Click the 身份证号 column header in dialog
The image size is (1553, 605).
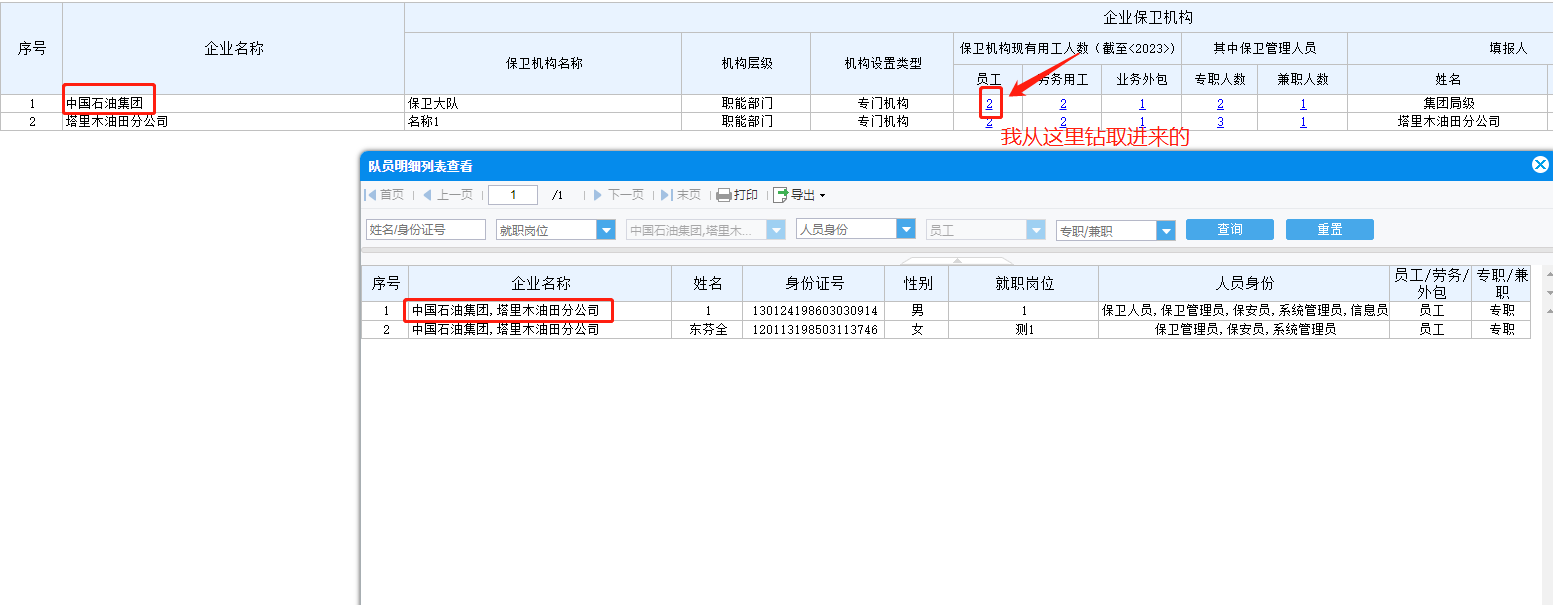pos(814,284)
